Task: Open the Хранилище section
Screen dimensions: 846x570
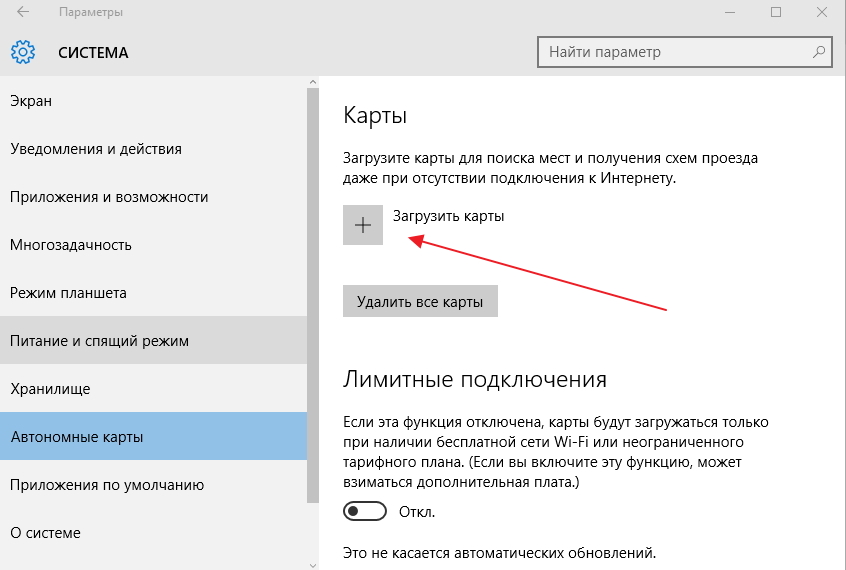Action: (x=50, y=389)
